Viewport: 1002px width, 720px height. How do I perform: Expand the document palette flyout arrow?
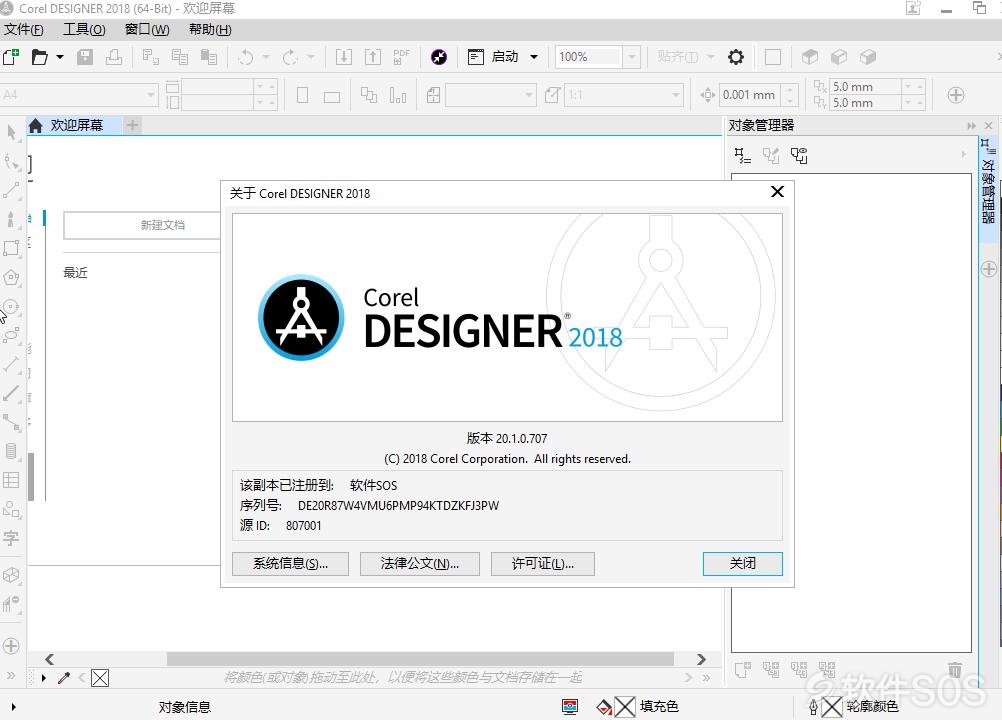[43, 678]
